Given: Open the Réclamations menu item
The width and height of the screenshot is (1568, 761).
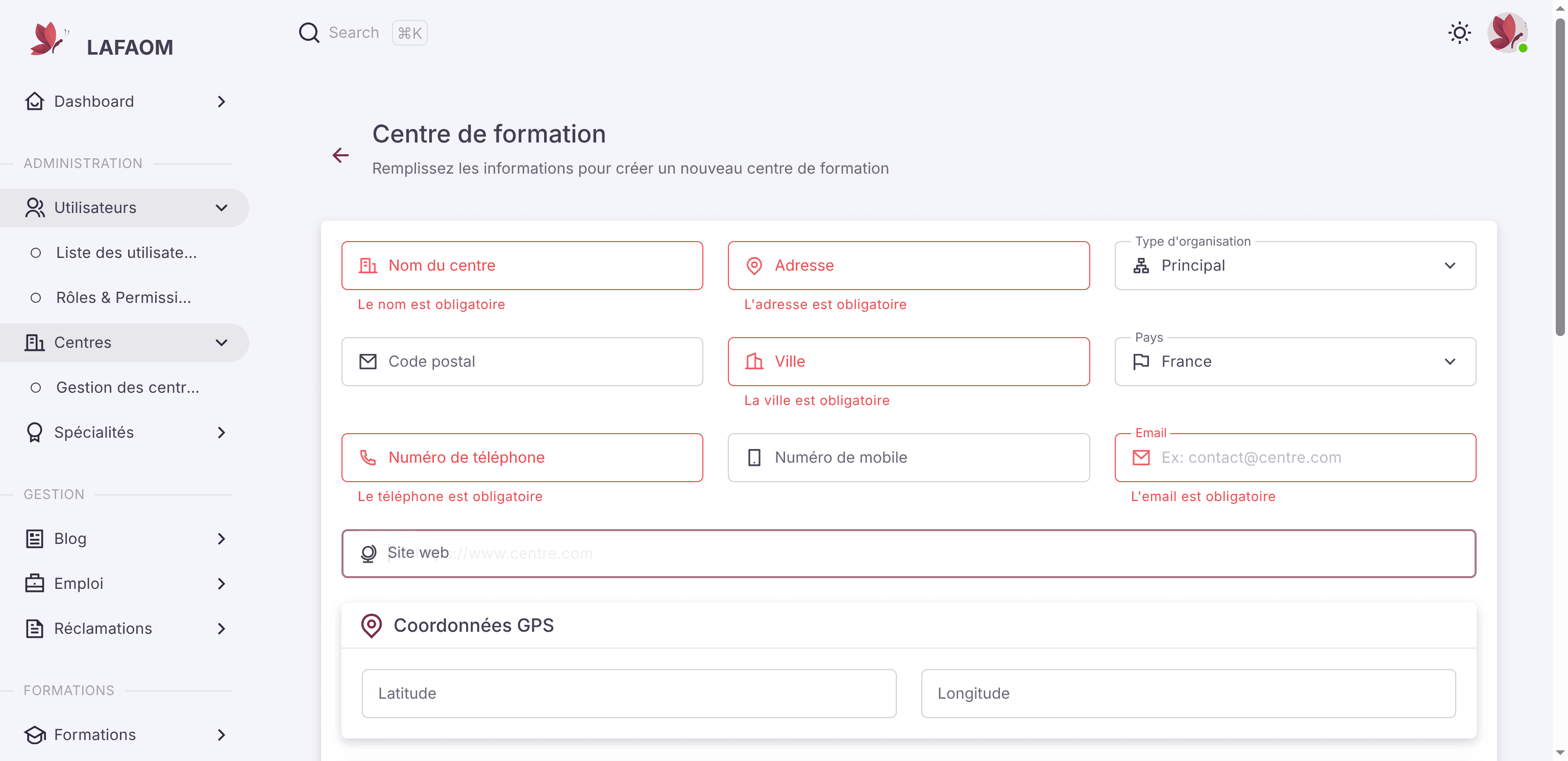Looking at the screenshot, I should (x=125, y=629).
